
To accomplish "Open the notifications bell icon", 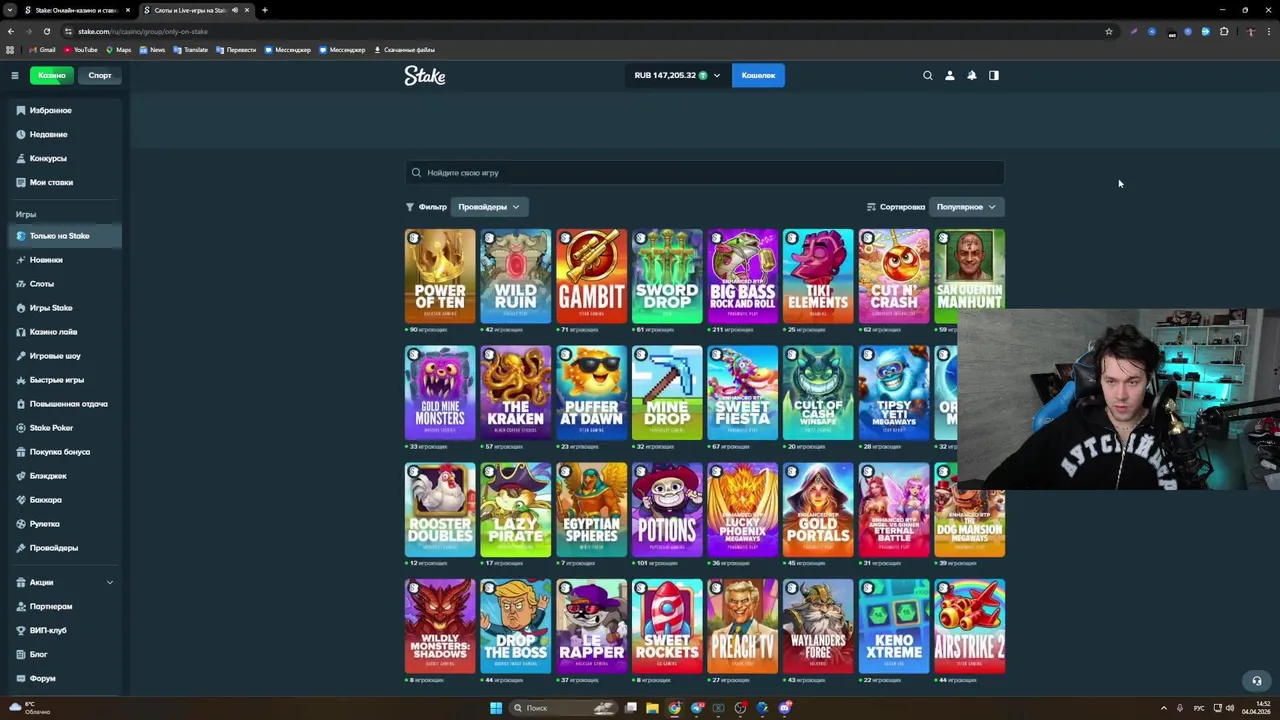I will 972,75.
